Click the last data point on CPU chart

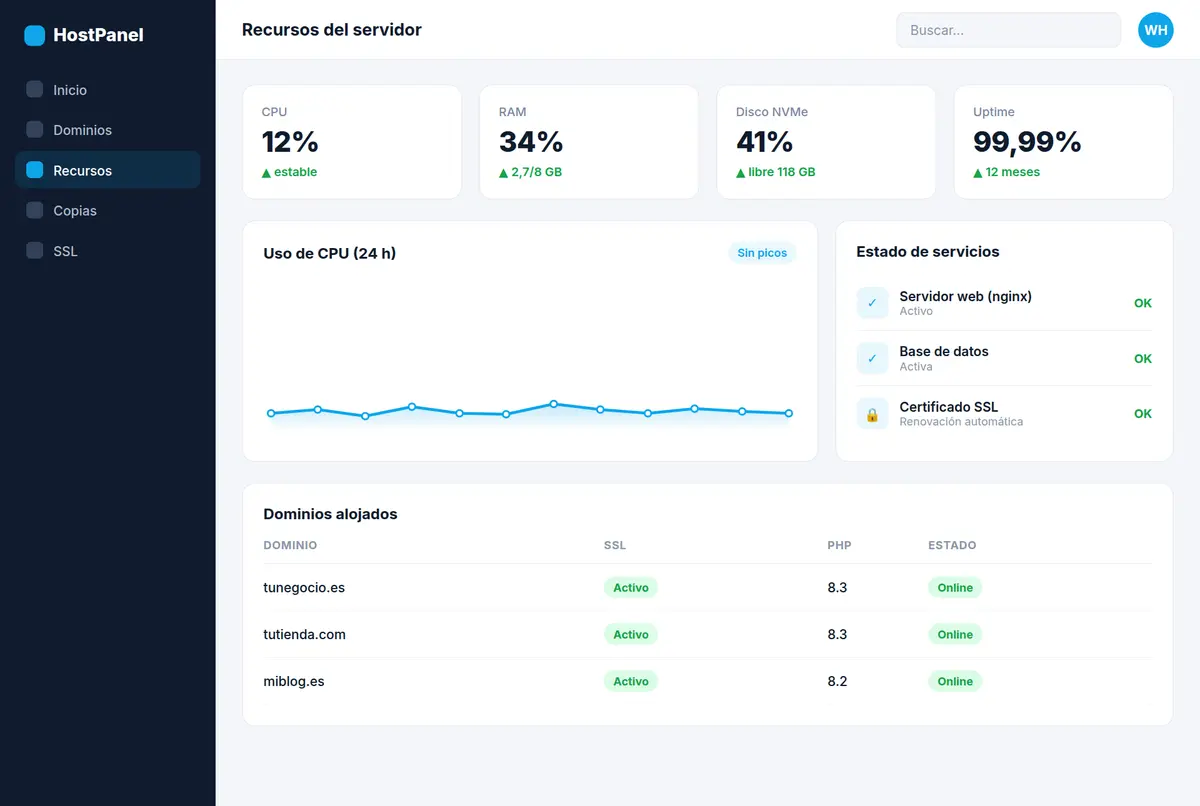click(x=789, y=413)
